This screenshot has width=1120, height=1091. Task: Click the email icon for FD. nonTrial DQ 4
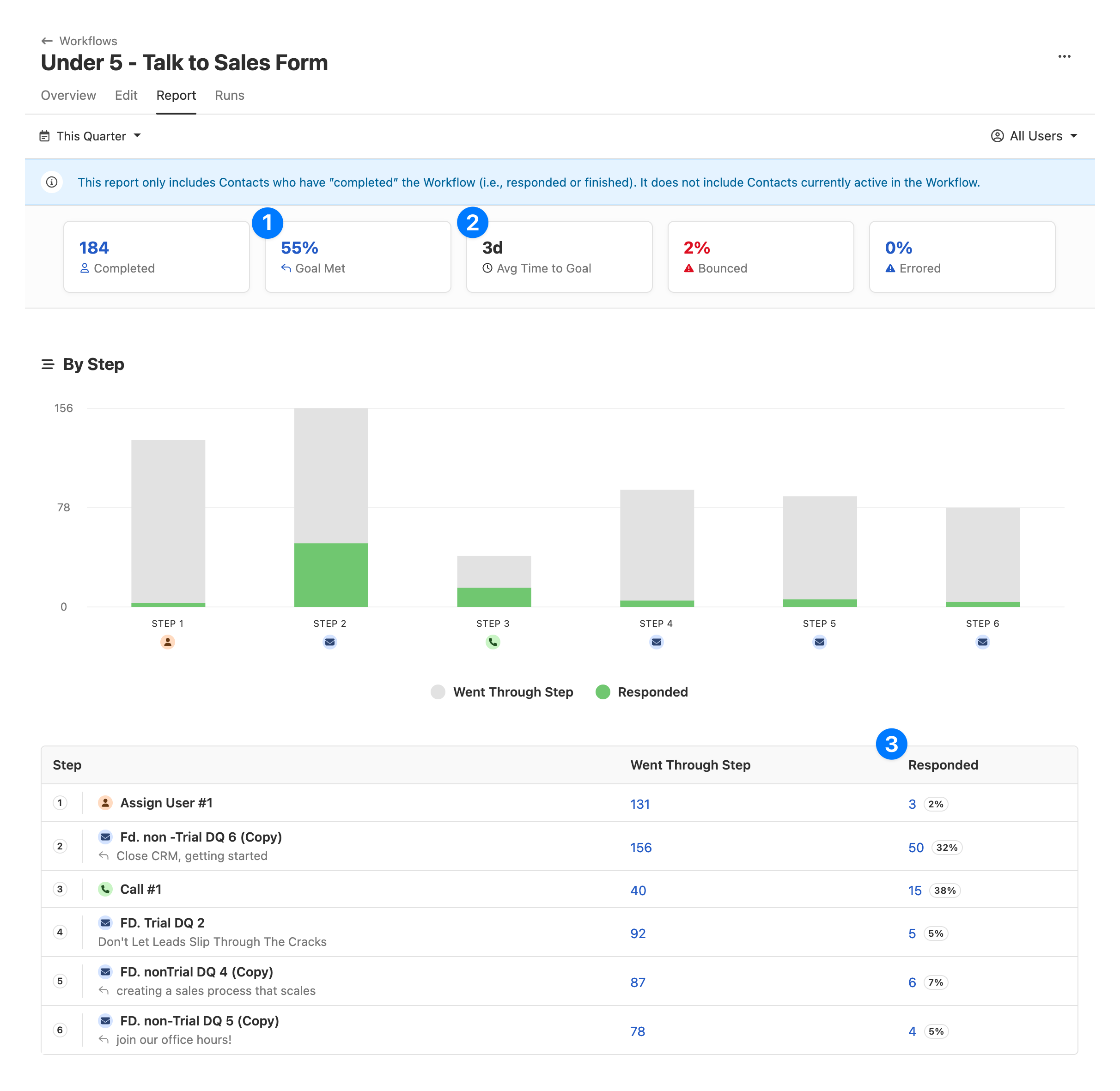(x=105, y=971)
